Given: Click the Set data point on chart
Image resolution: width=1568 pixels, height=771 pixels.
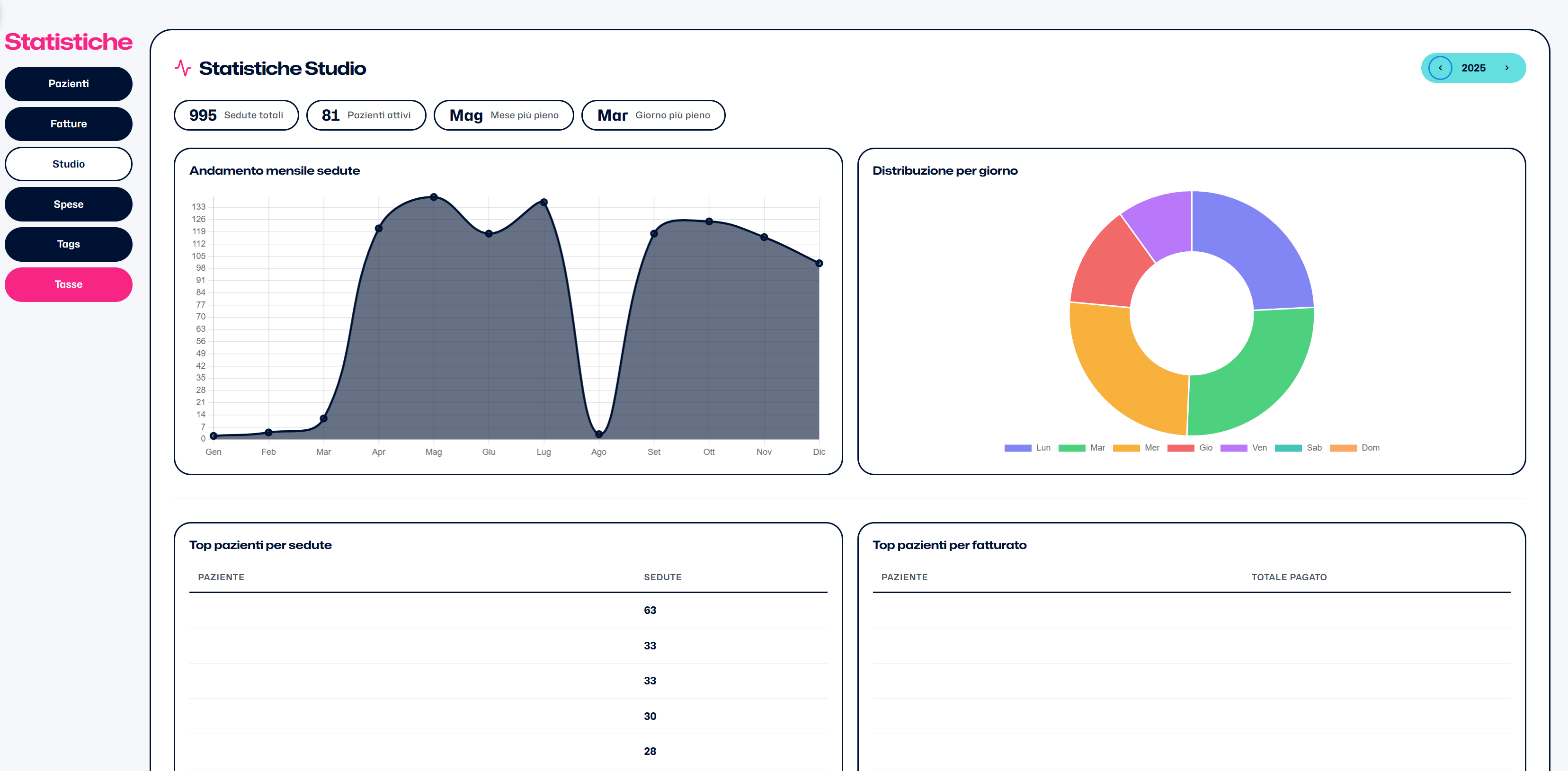Looking at the screenshot, I should tap(654, 234).
